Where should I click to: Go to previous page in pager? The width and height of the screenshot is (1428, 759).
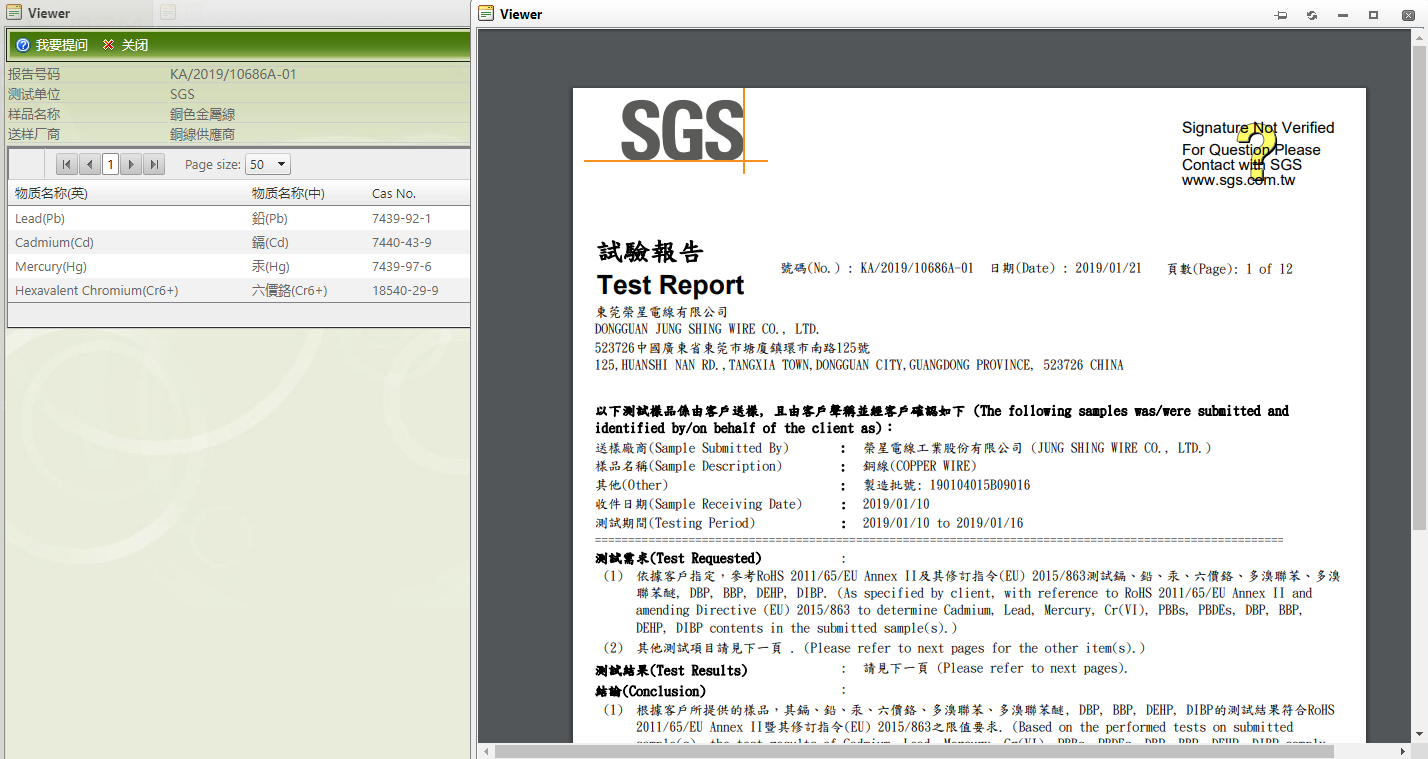pos(89,164)
